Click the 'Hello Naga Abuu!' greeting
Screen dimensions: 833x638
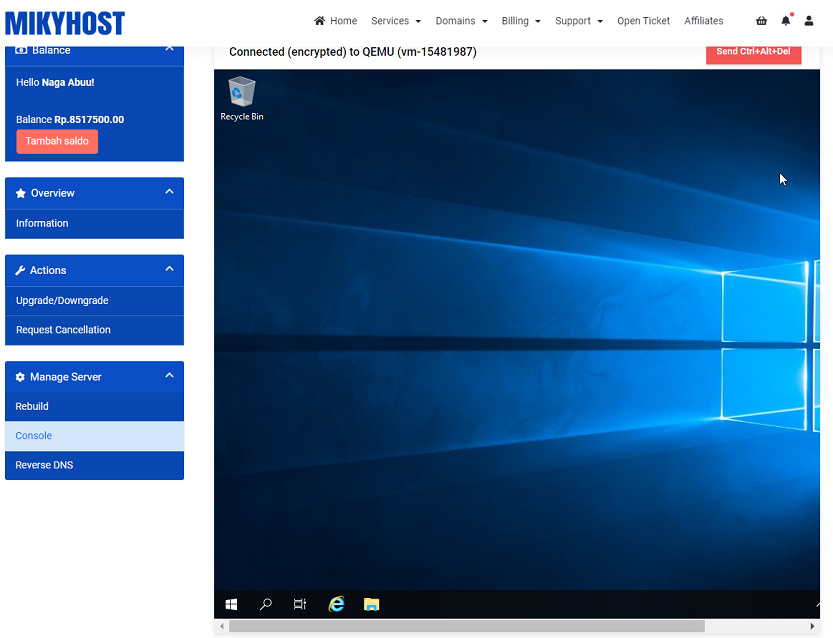(x=55, y=82)
